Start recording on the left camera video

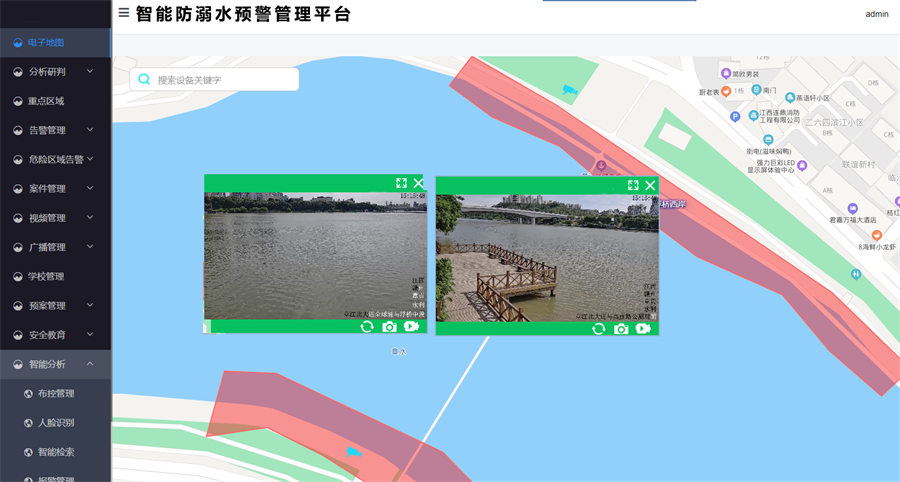(x=411, y=326)
